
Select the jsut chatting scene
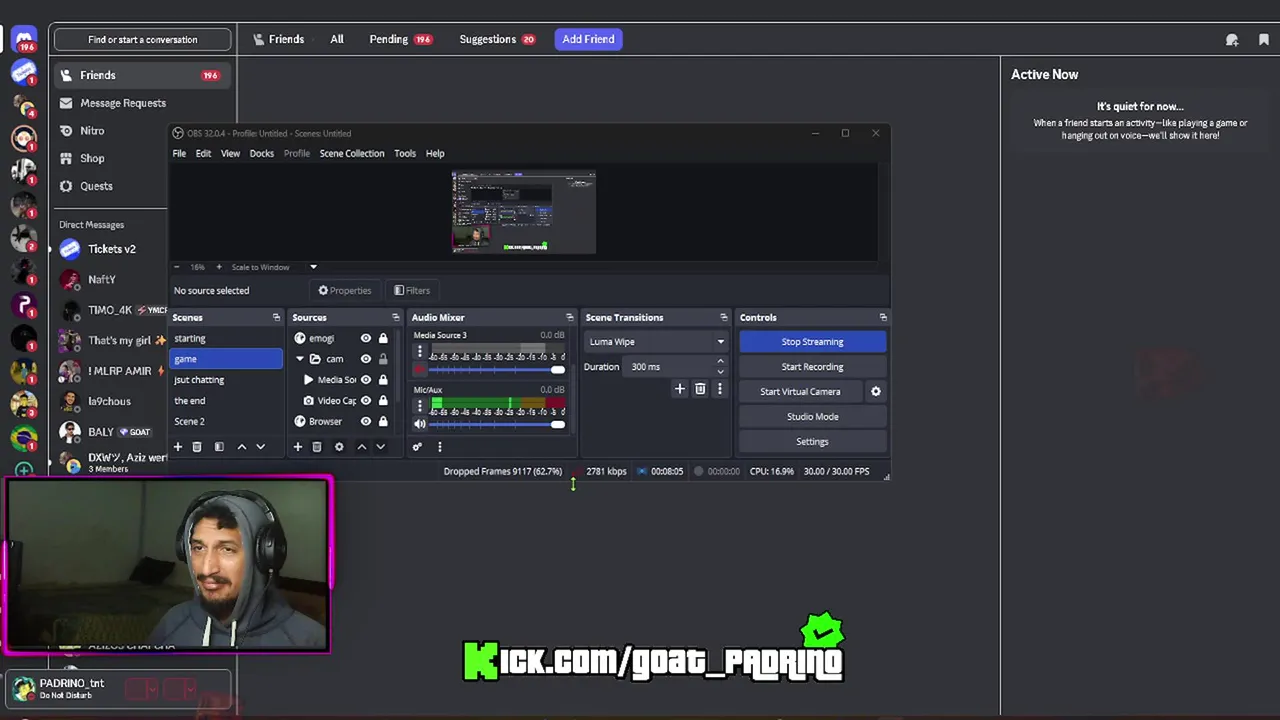pos(226,380)
